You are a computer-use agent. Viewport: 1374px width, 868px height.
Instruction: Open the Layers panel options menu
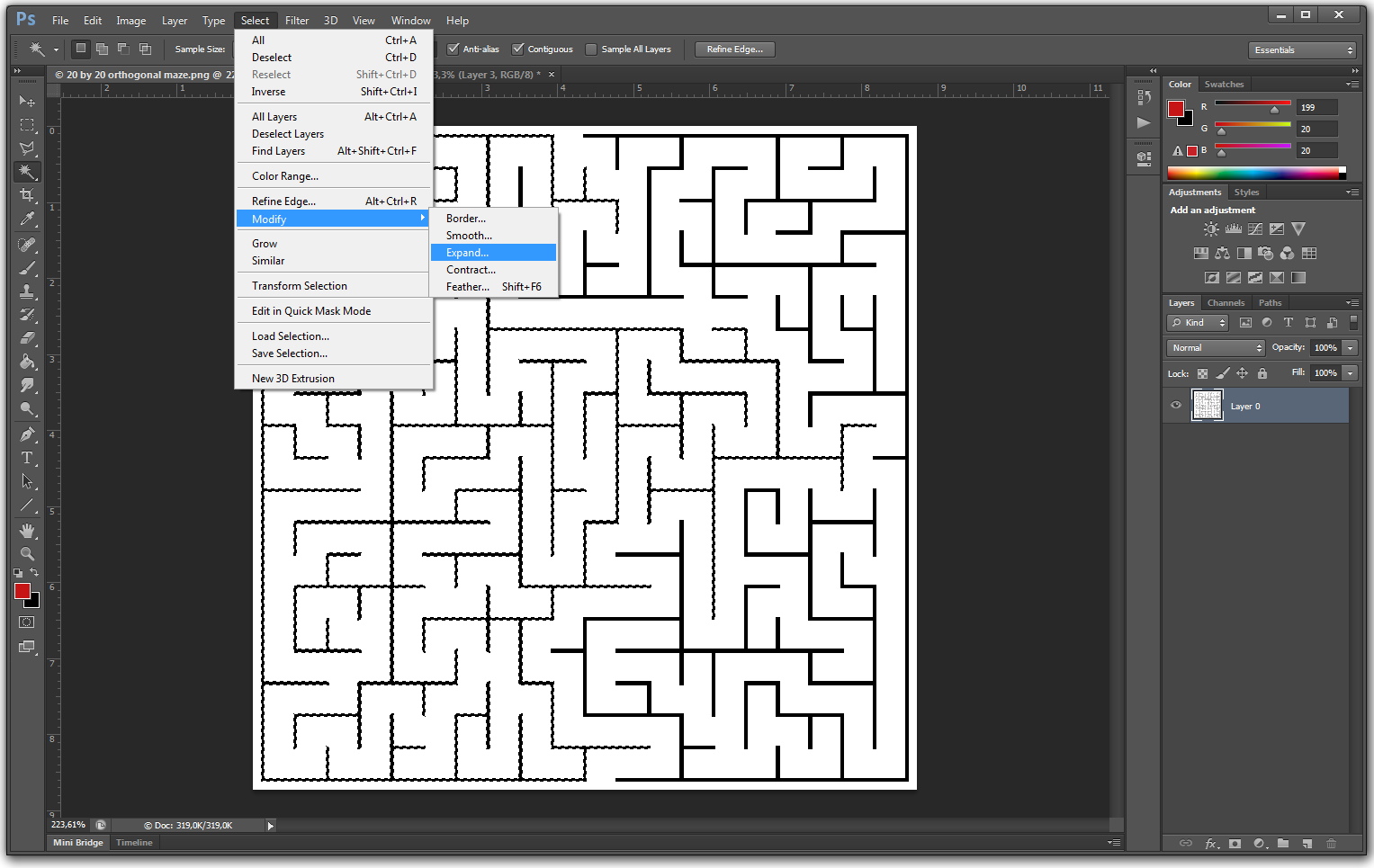[1352, 303]
